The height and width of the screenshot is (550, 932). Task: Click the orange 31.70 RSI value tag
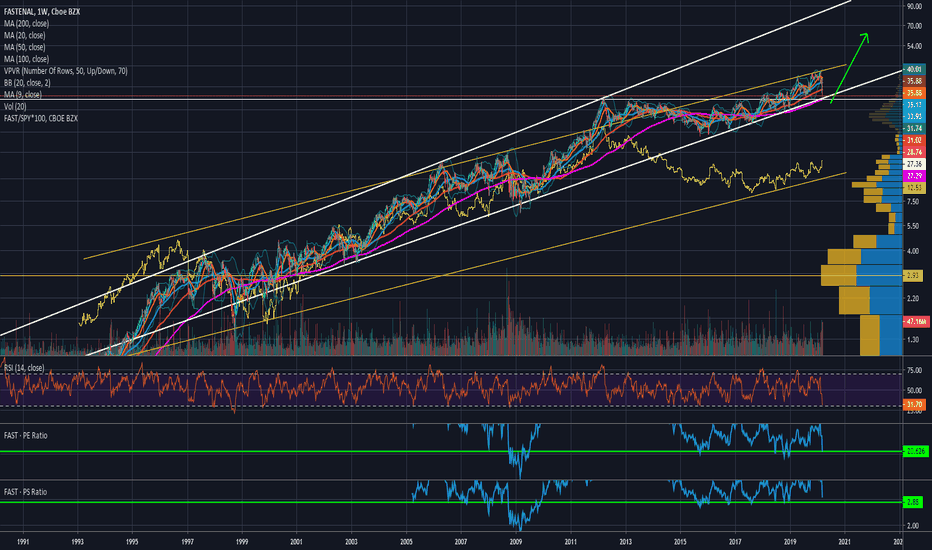[914, 404]
